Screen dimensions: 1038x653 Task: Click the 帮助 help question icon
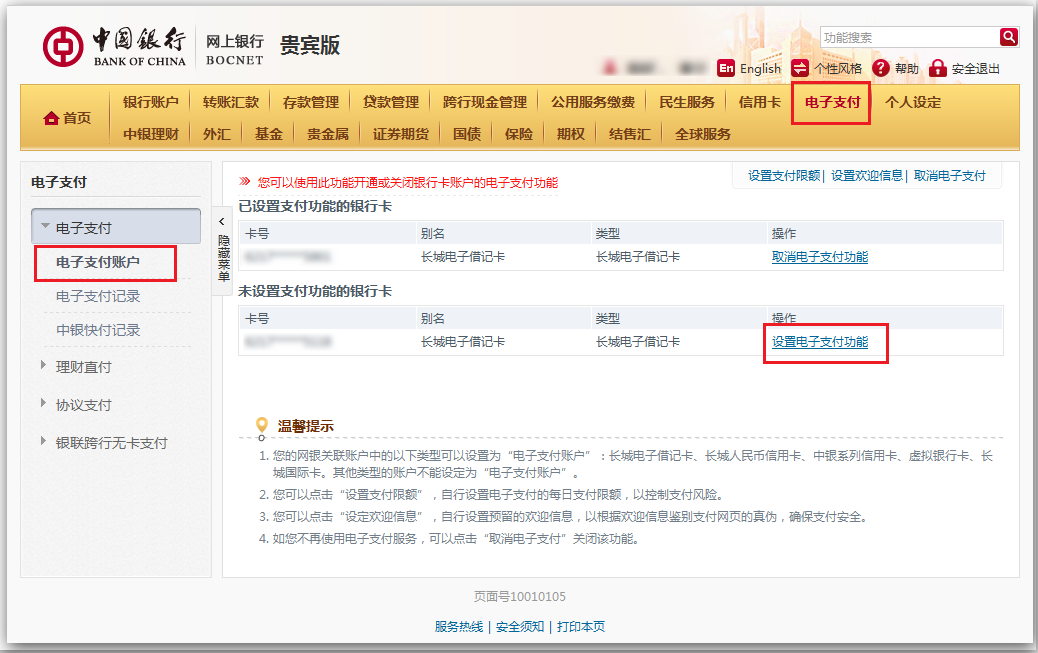coord(881,68)
